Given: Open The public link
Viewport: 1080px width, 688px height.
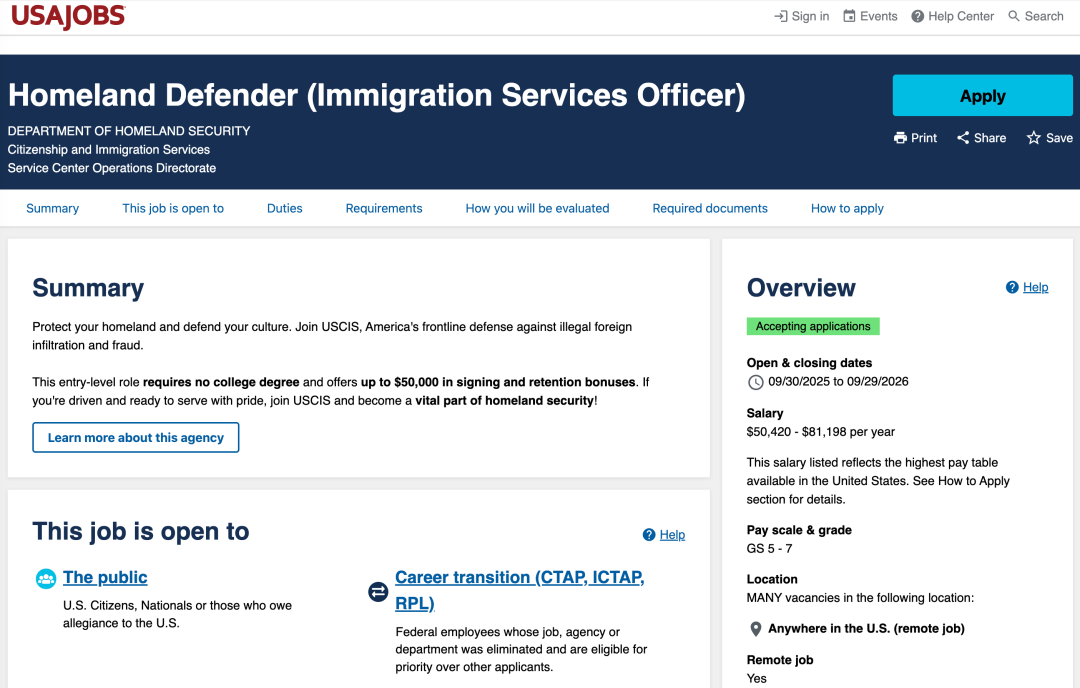Looking at the screenshot, I should (x=105, y=577).
